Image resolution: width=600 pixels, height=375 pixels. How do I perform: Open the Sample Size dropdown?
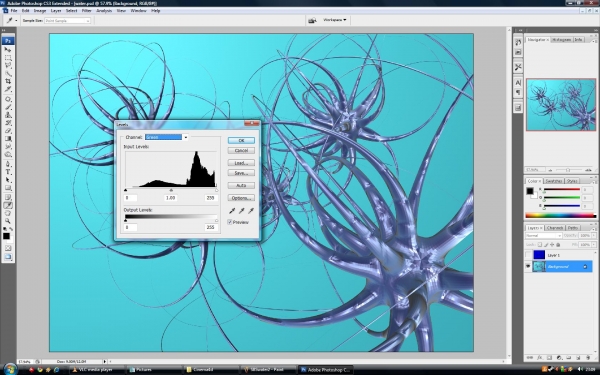(x=67, y=21)
